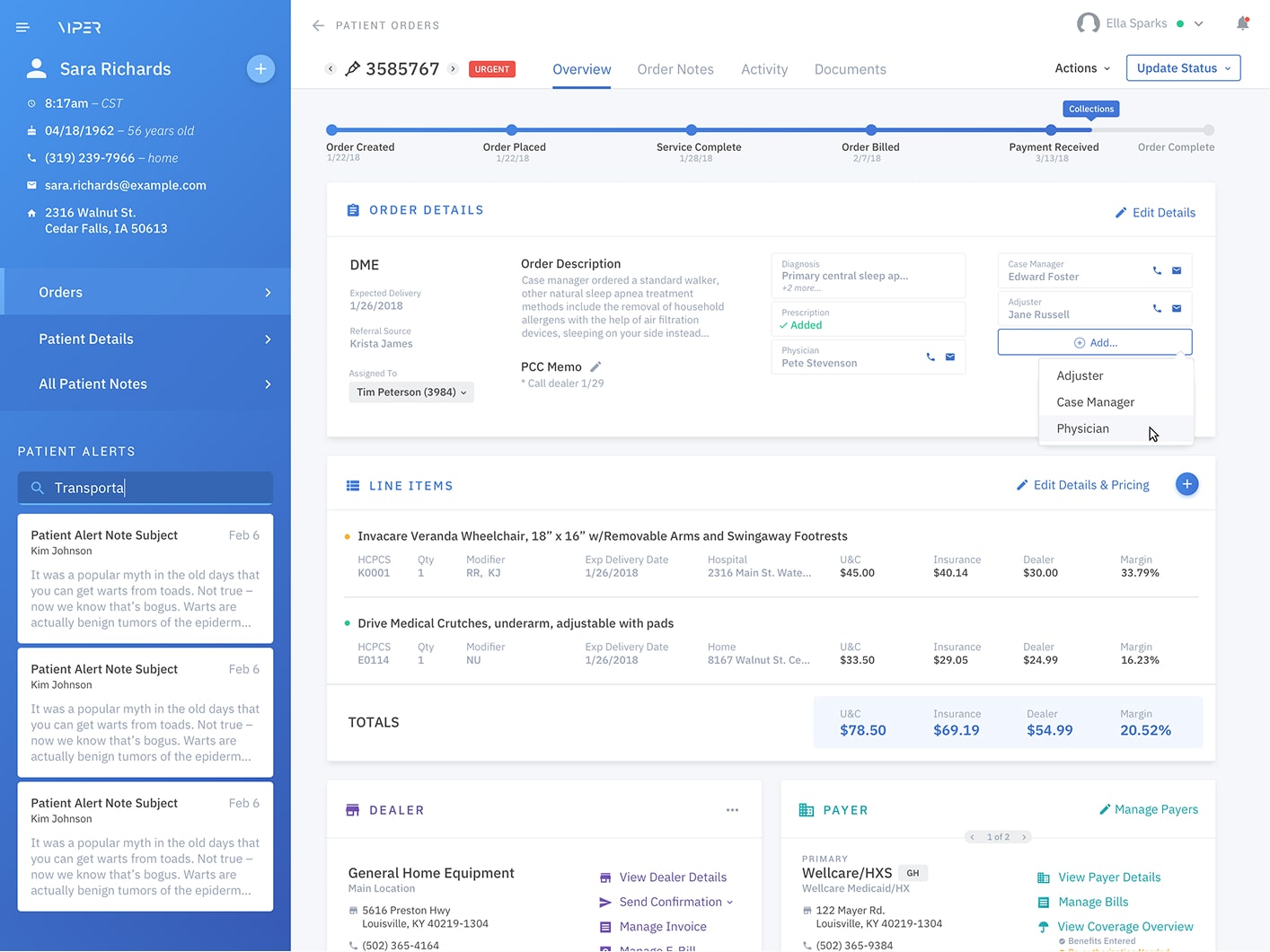Go to next order arrow

point(453,69)
